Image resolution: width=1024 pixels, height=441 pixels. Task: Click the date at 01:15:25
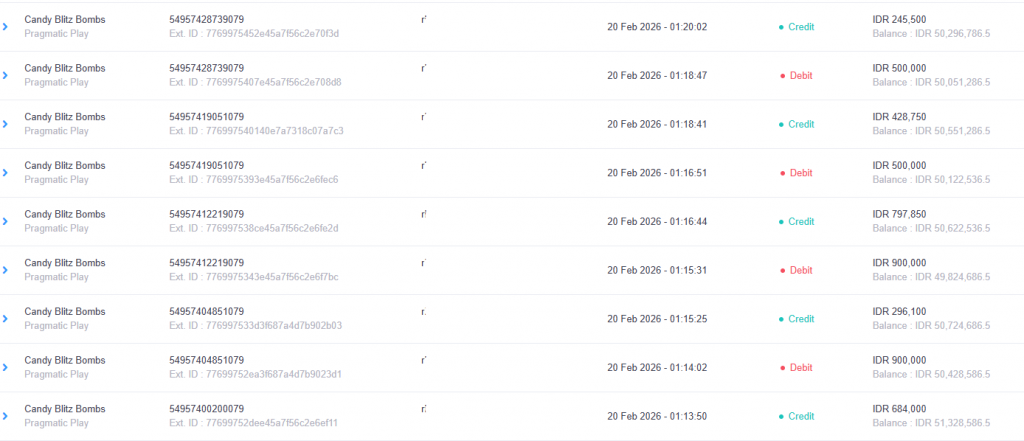pyautogui.click(x=657, y=319)
